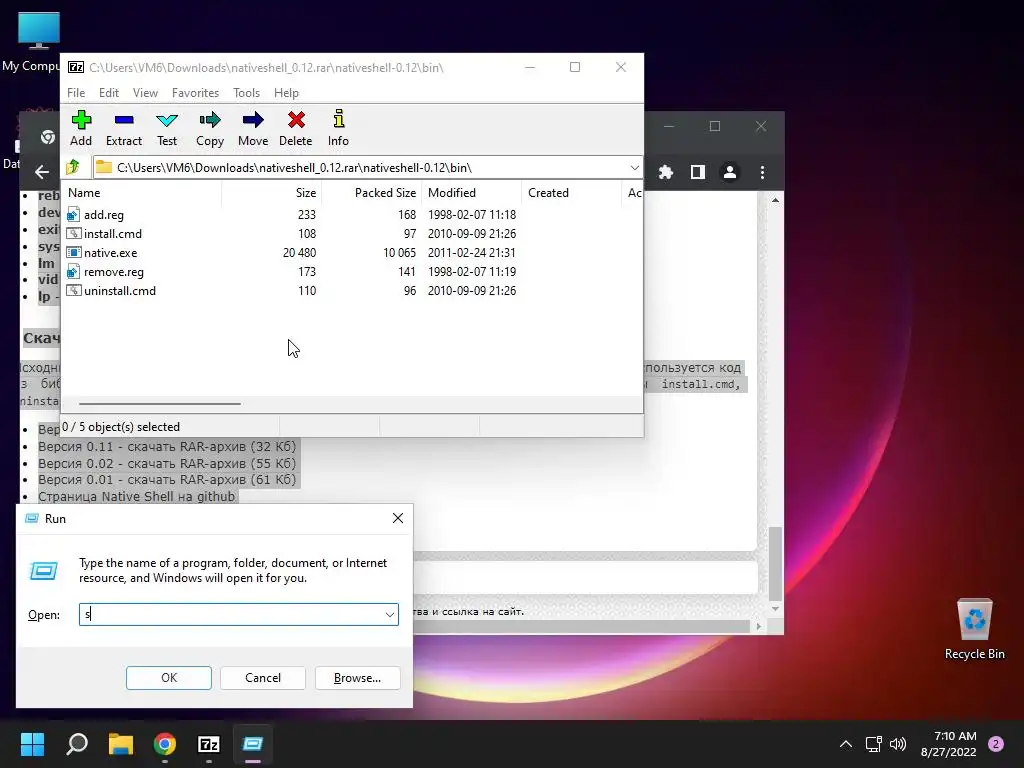
Task: Sort by Packed Size column header
Action: tap(372, 193)
